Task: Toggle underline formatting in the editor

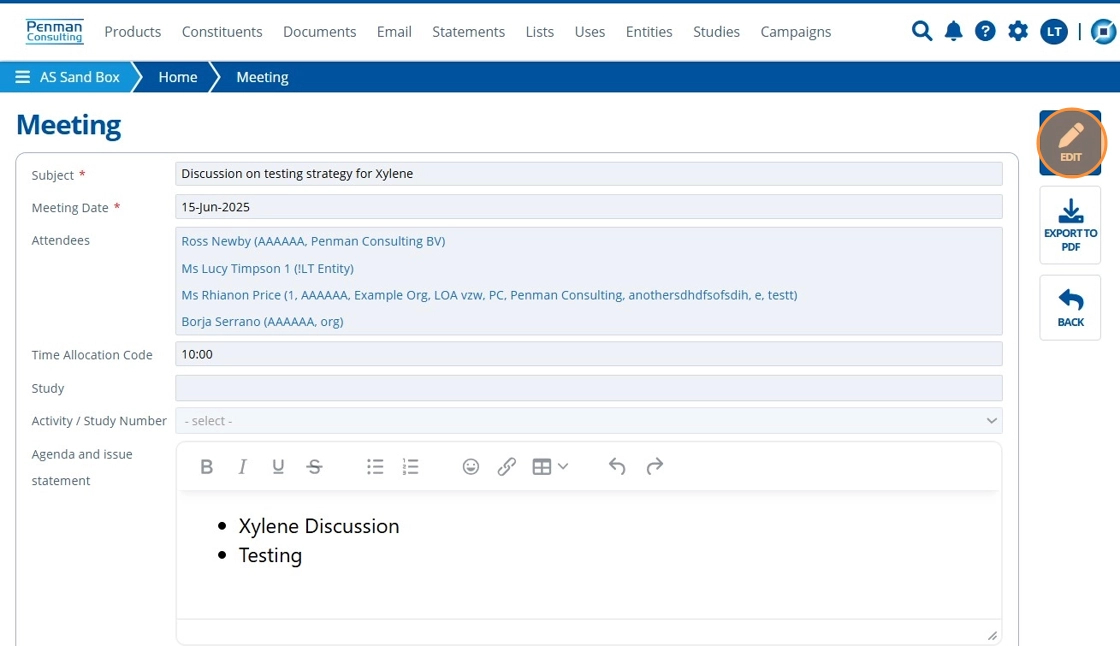Action: 278,467
